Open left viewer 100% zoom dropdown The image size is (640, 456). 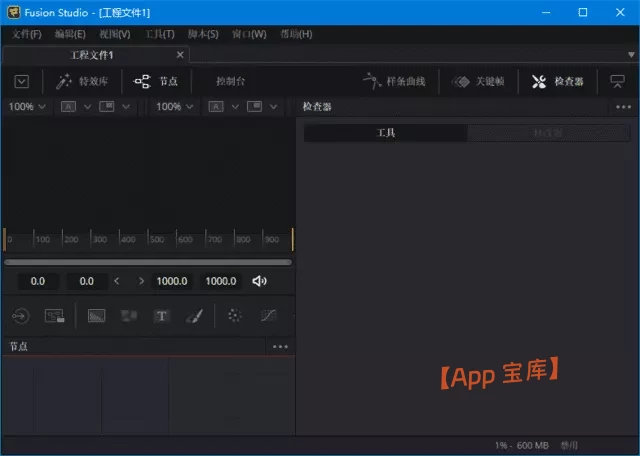(27, 107)
